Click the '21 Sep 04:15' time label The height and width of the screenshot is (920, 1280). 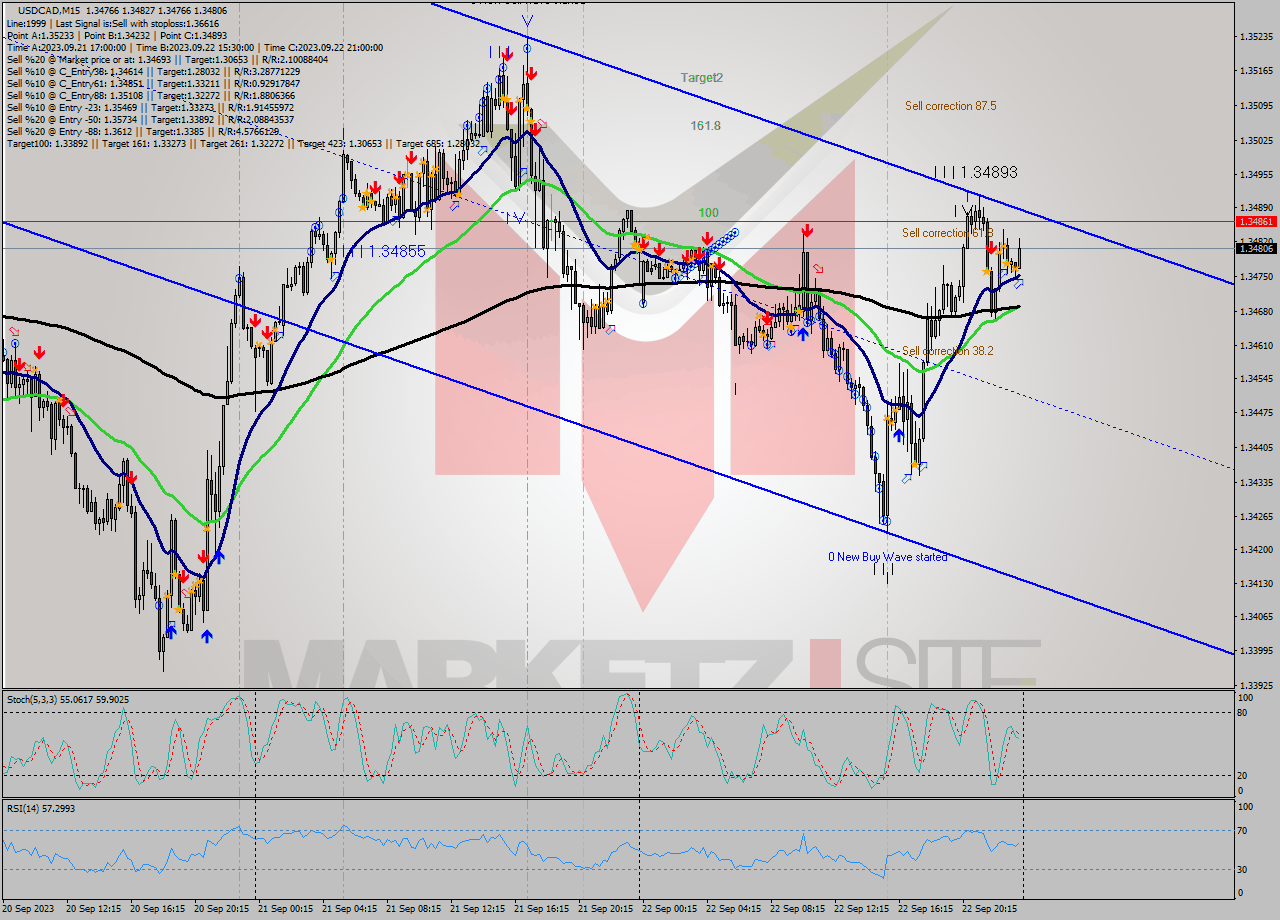pos(350,909)
